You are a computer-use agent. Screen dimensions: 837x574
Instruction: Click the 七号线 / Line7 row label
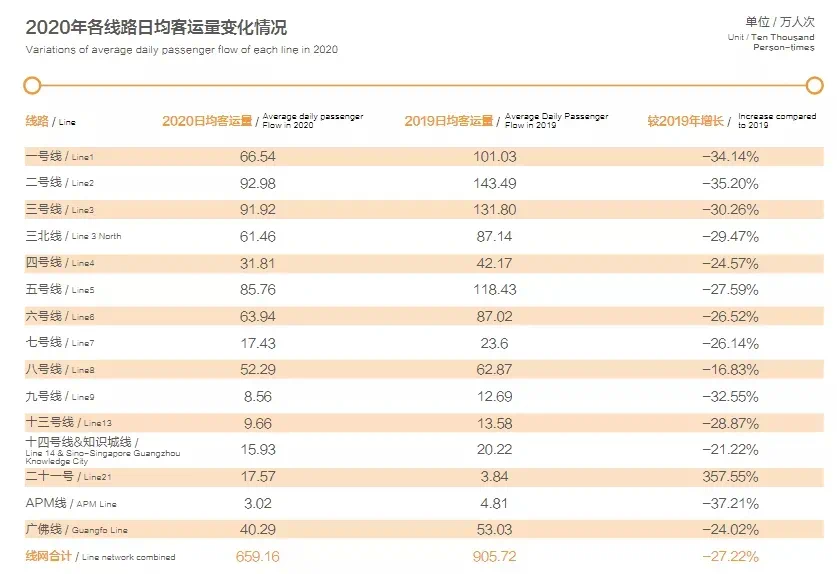click(x=60, y=343)
